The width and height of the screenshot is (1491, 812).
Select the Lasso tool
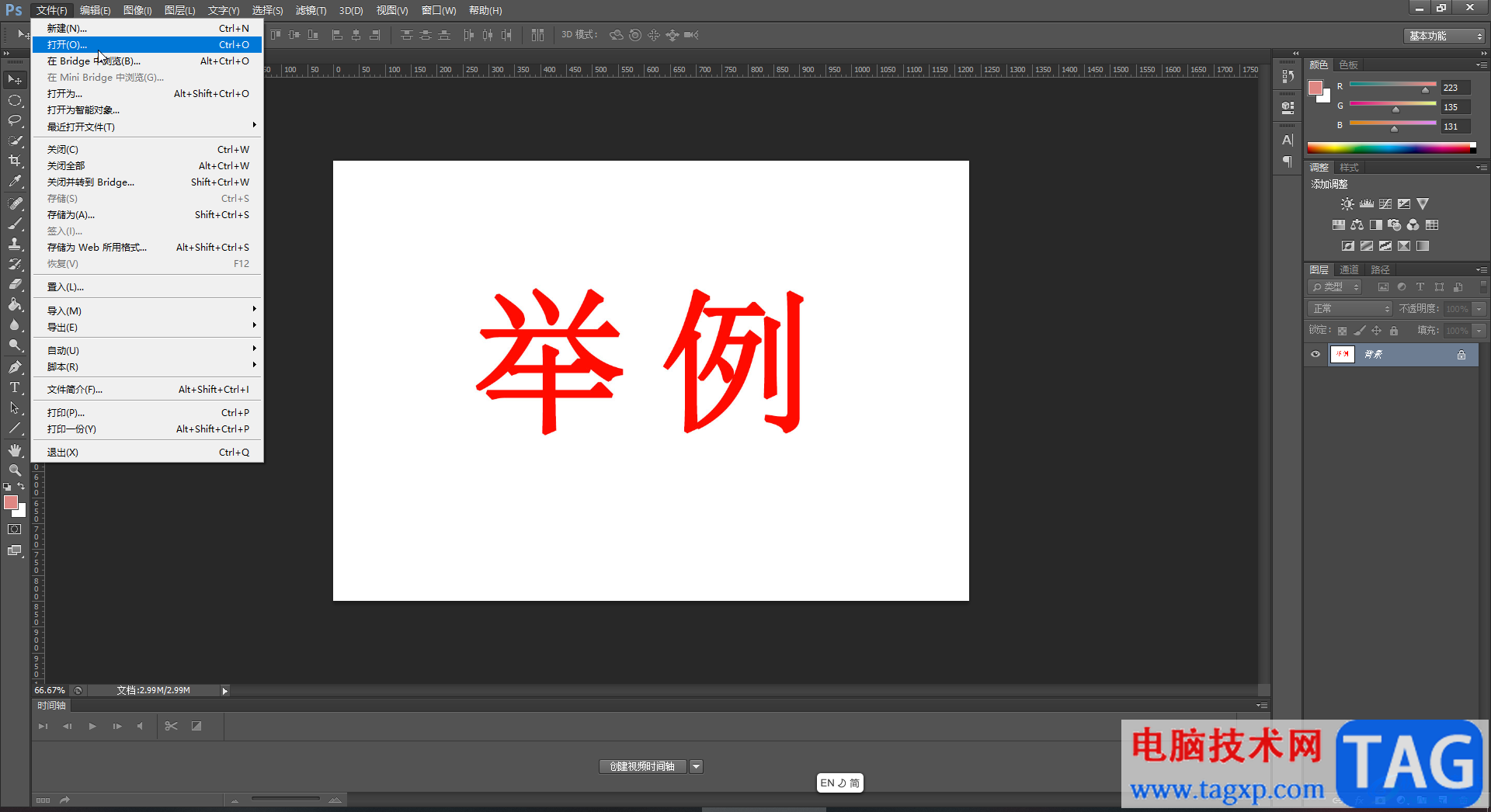[x=15, y=120]
